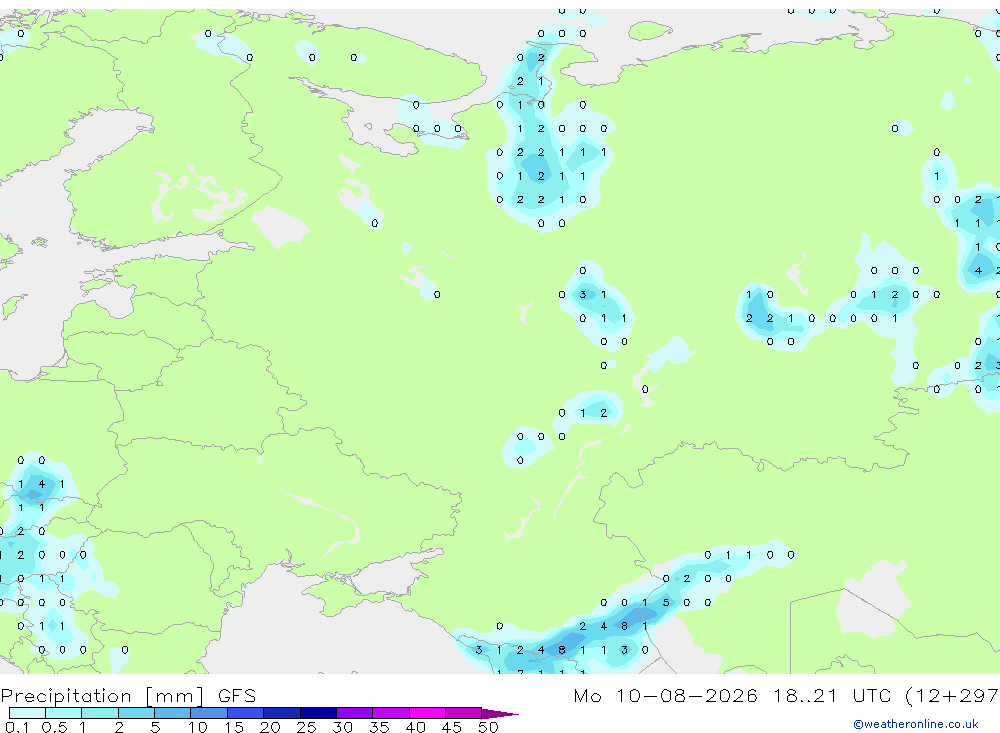Click the 'GFS' model label
Viewport: 1000px width, 733px height.
[x=237, y=696]
